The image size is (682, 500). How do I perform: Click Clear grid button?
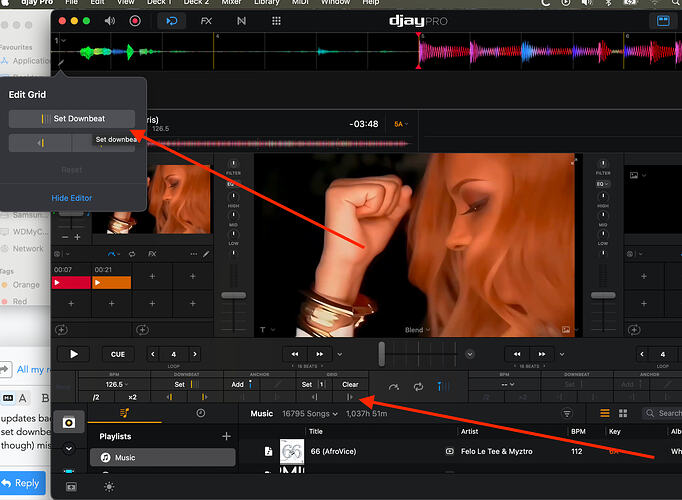tap(350, 384)
